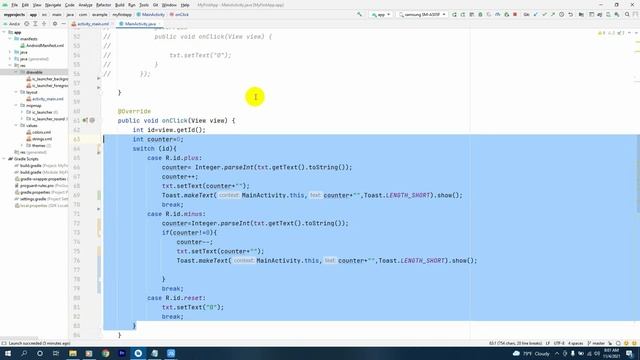Click MainActivity in breadcrumb bar
This screenshot has width=640, height=360.
coord(151,14)
